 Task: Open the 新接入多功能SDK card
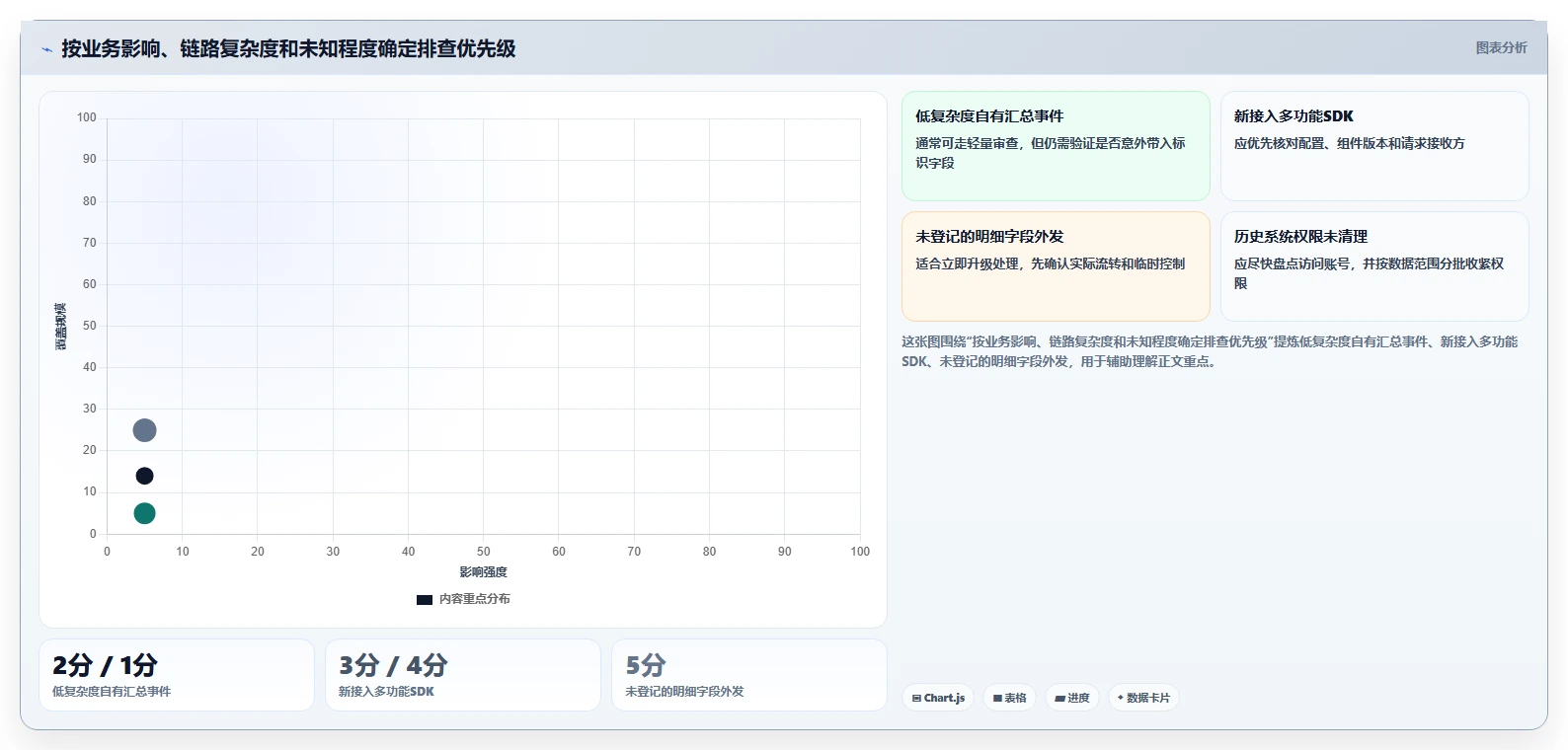1374,146
